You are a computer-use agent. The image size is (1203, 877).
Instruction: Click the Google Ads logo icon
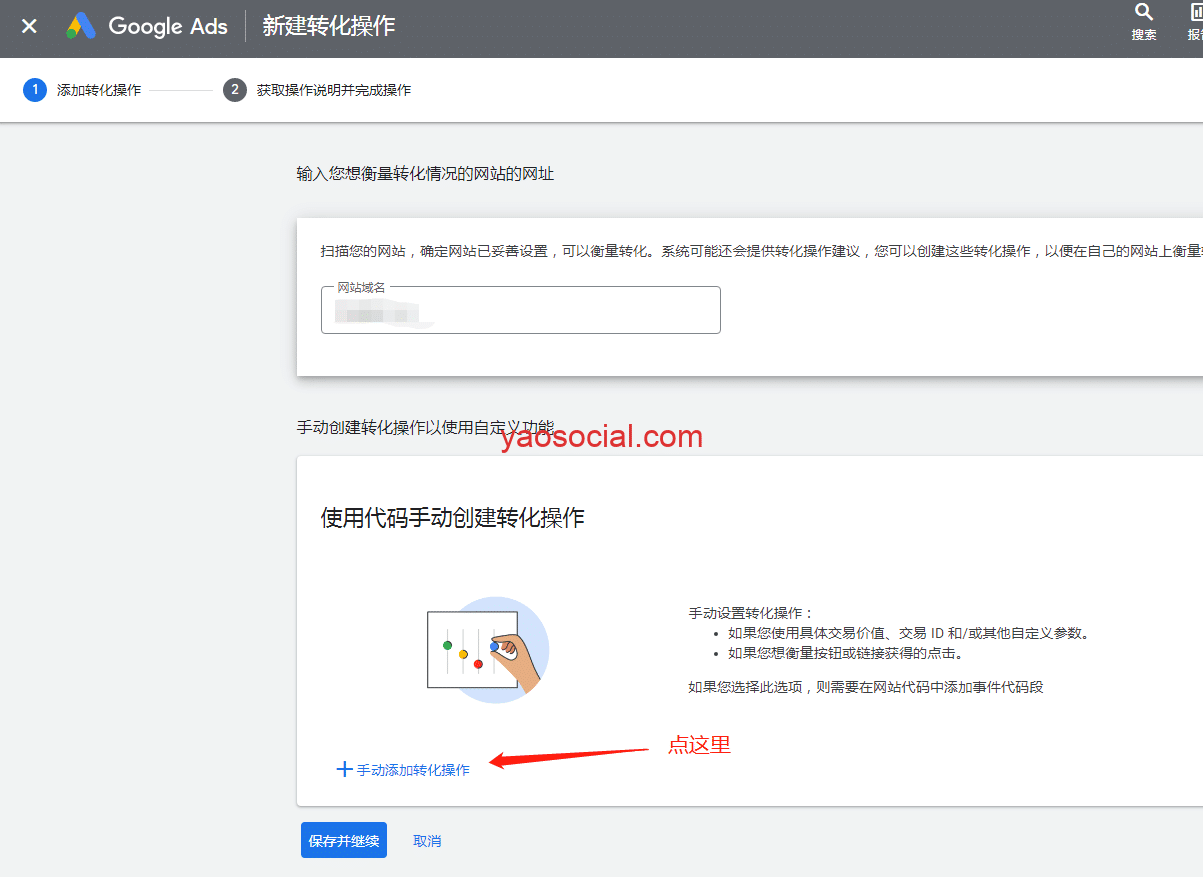(81, 27)
